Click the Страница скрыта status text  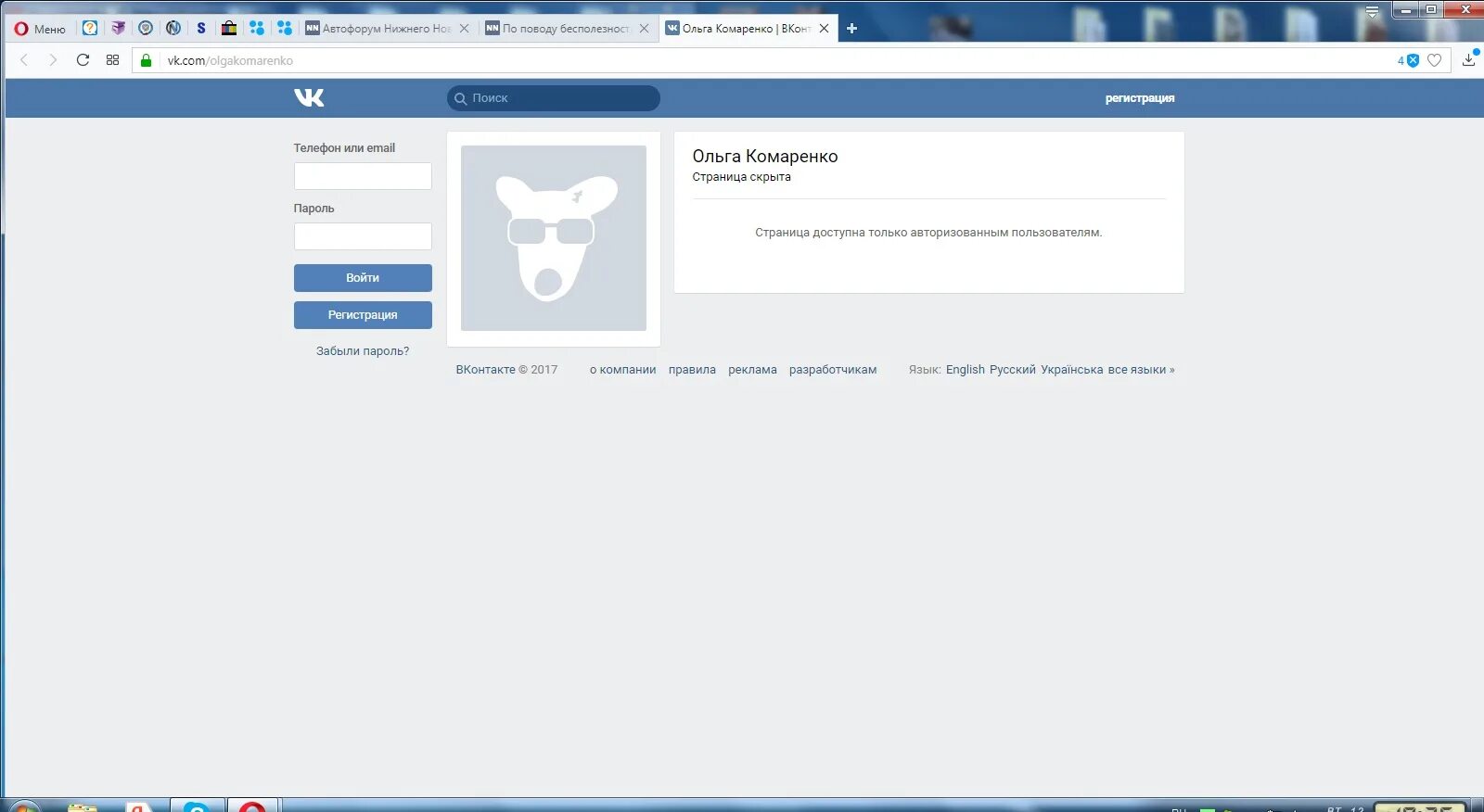742,177
